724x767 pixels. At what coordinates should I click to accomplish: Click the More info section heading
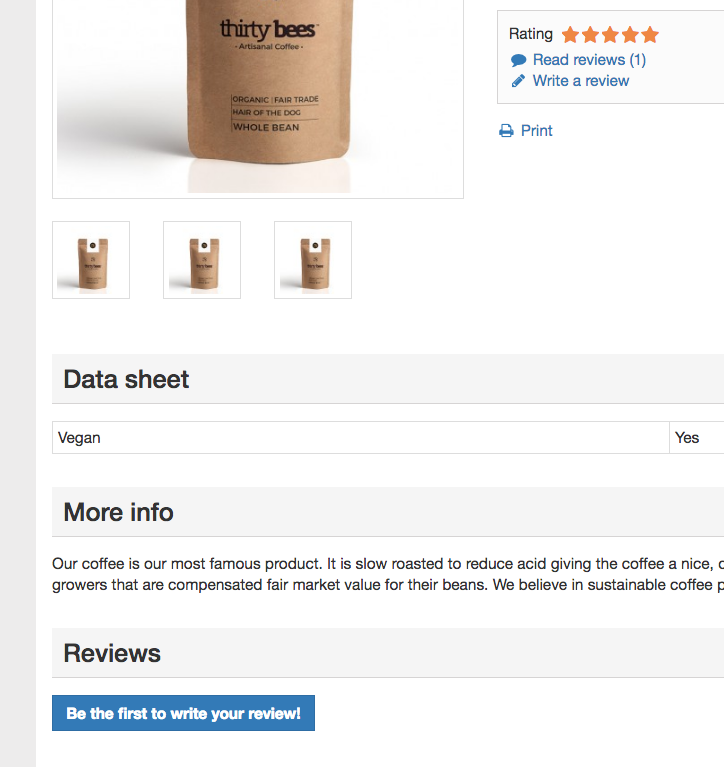coord(118,512)
